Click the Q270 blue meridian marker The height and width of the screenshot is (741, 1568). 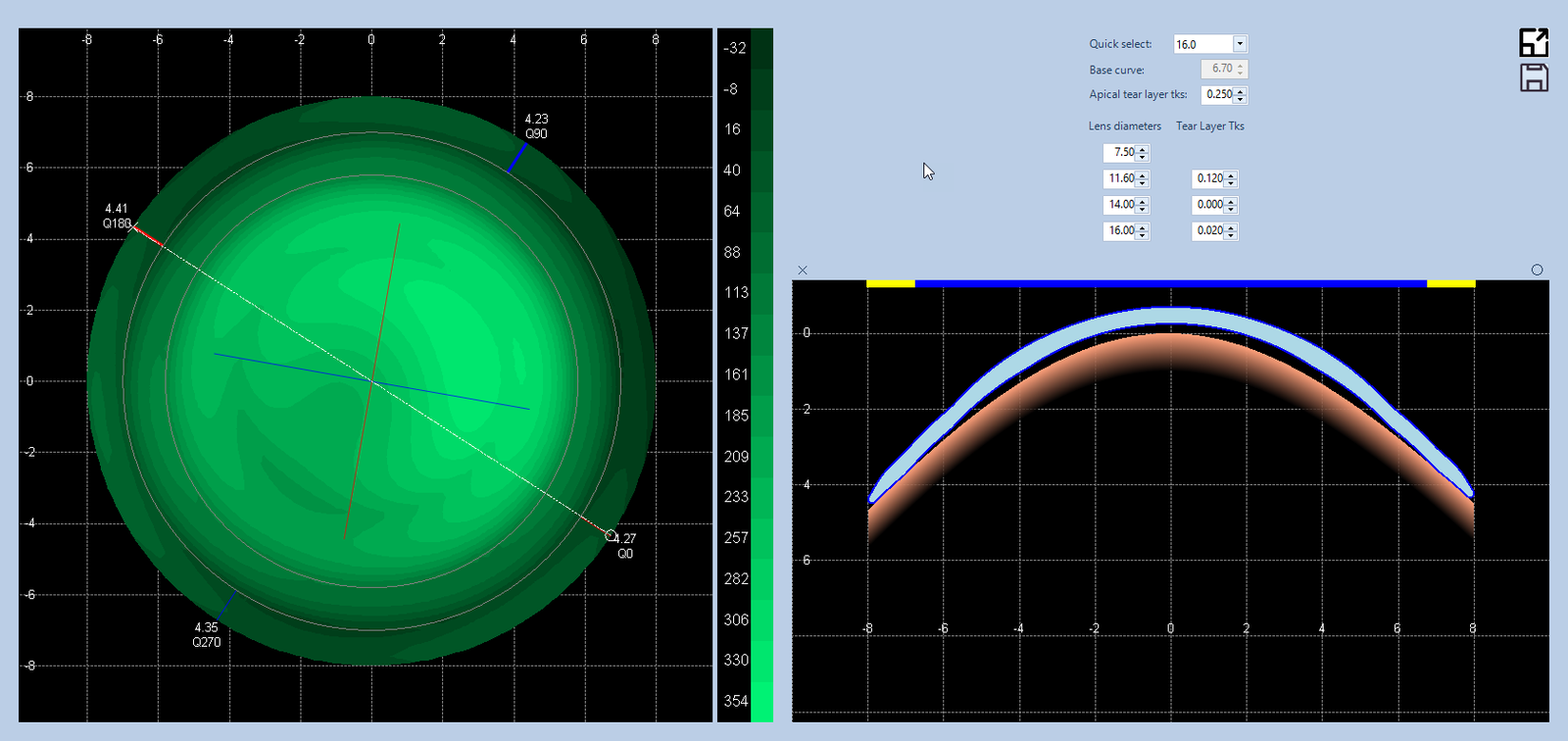[x=226, y=604]
